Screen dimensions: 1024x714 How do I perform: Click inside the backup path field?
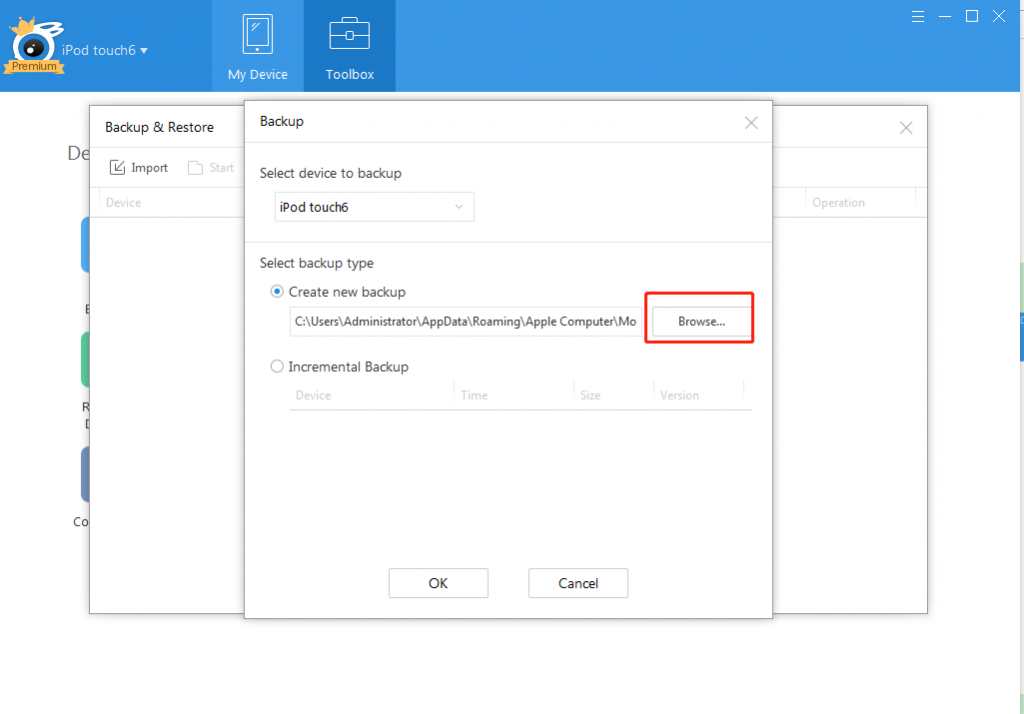tap(465, 322)
